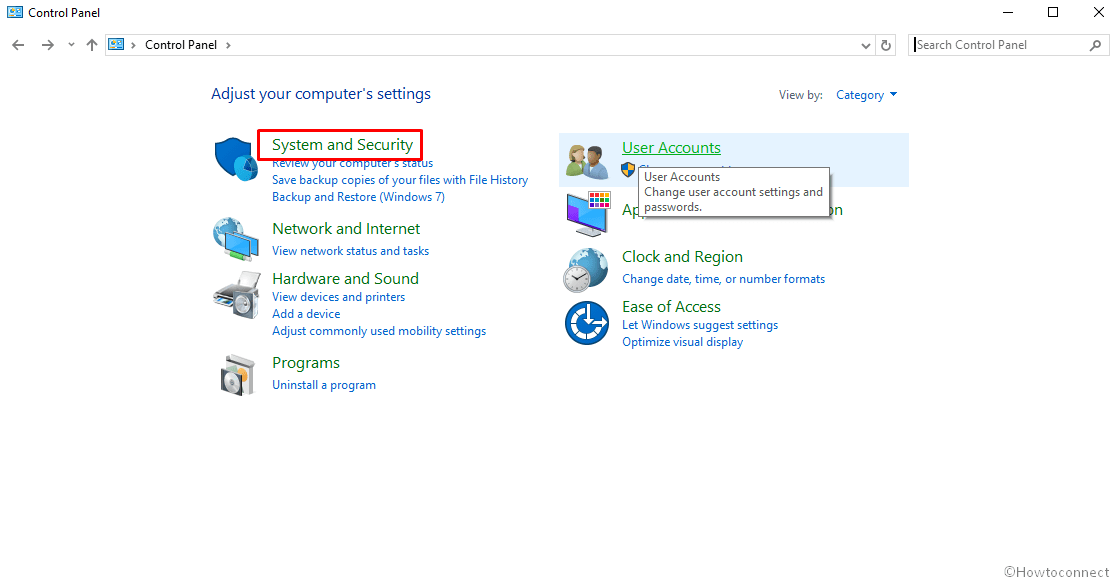
Task: Open System and Security shield icon
Action: (x=236, y=159)
